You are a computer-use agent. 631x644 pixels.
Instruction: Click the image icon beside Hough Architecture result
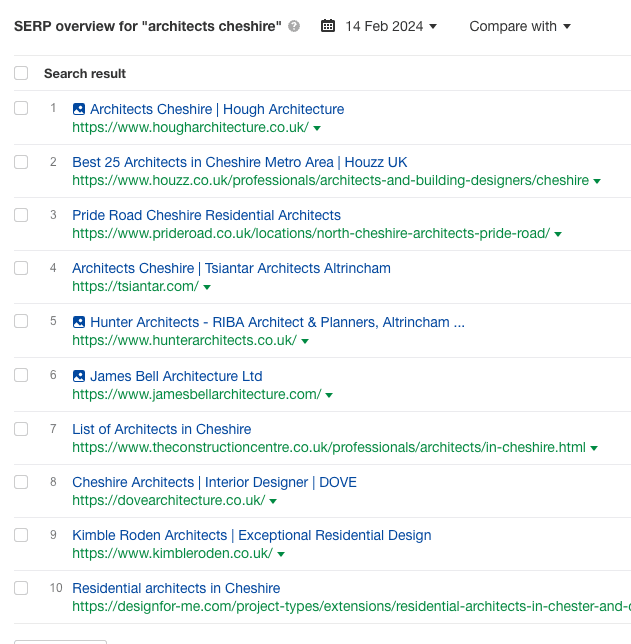(79, 109)
